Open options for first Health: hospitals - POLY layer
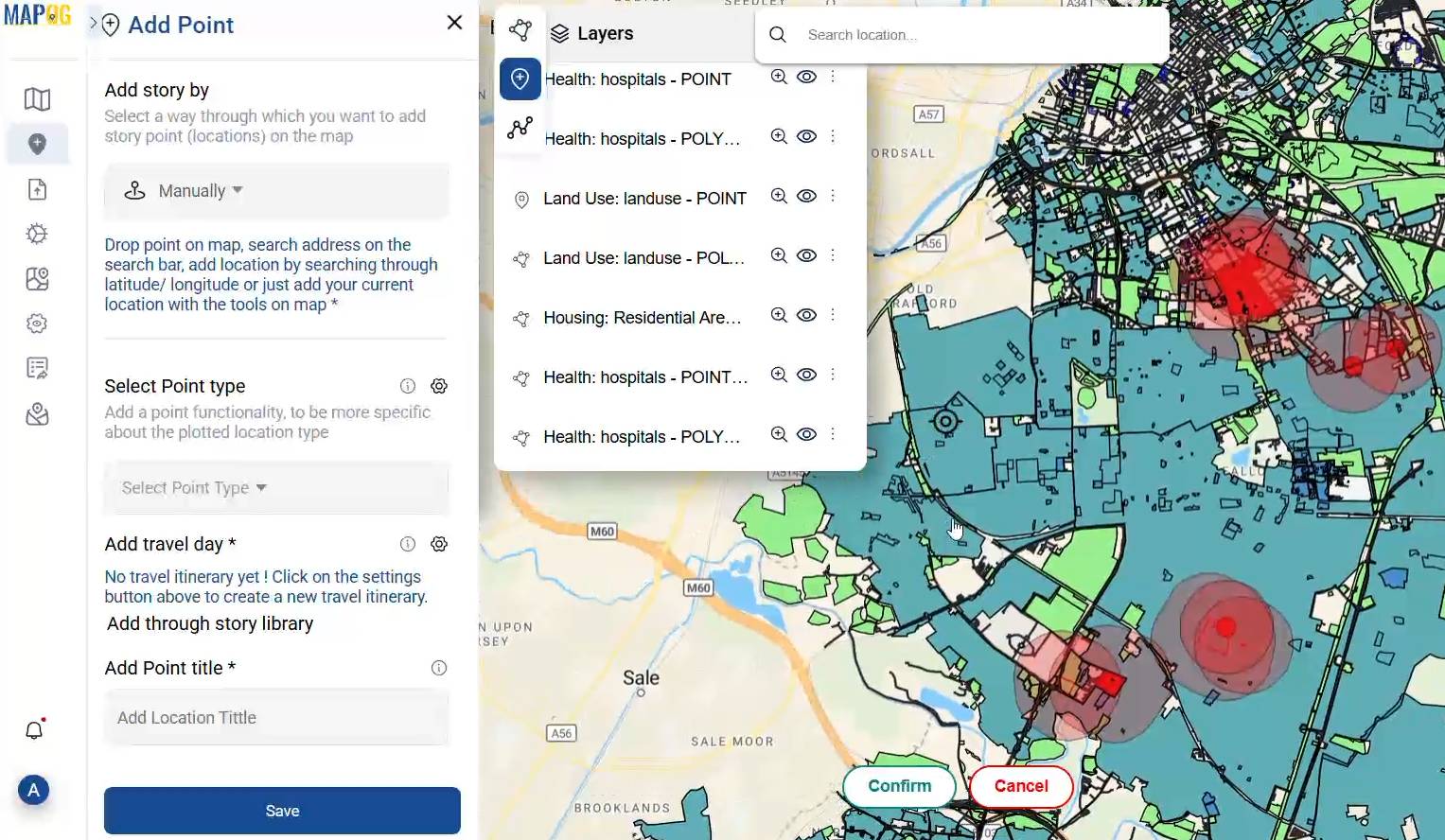The image size is (1445, 840). [833, 136]
